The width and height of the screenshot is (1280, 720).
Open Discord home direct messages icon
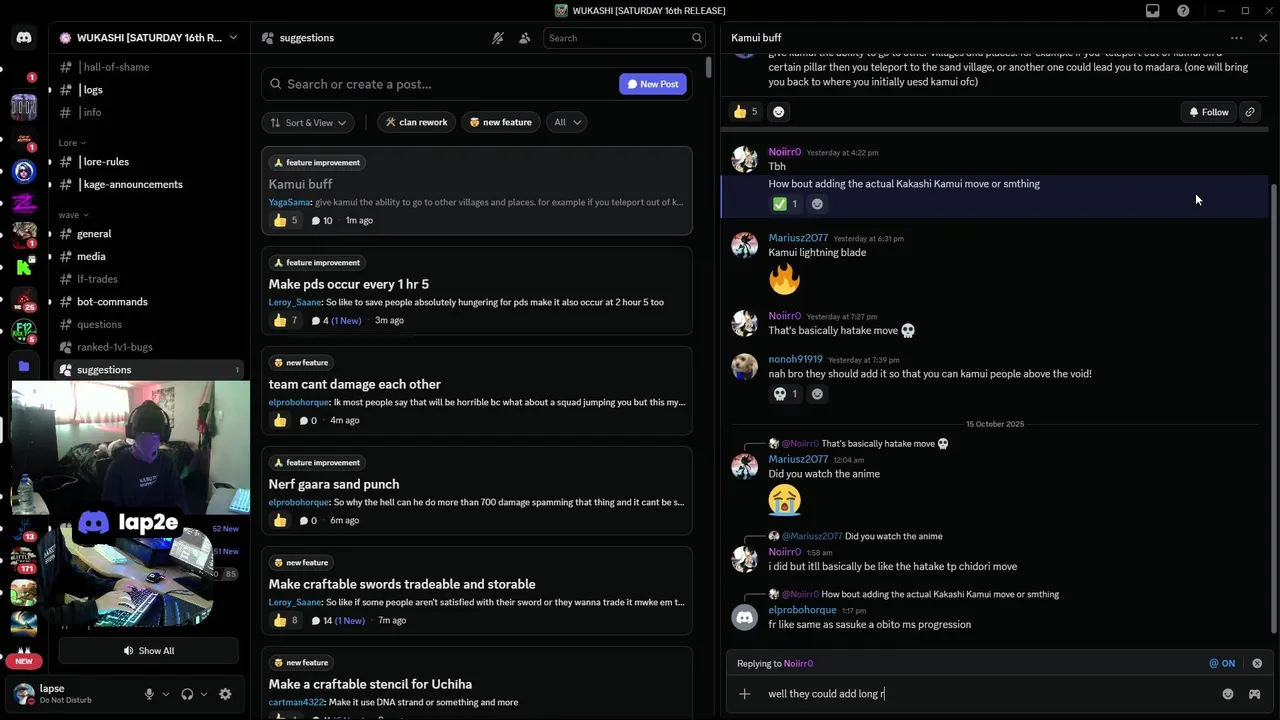tap(24, 38)
